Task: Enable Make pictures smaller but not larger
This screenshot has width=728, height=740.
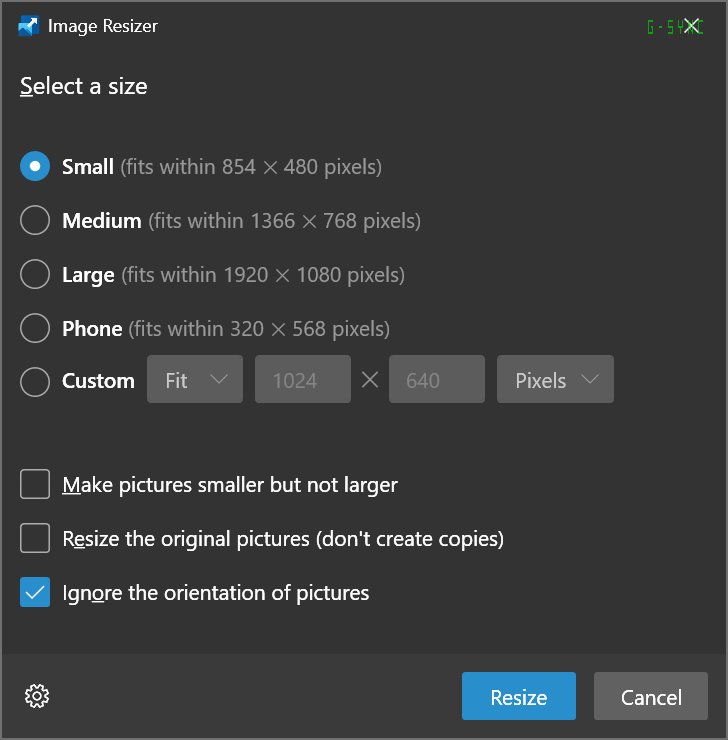Action: click(x=35, y=484)
